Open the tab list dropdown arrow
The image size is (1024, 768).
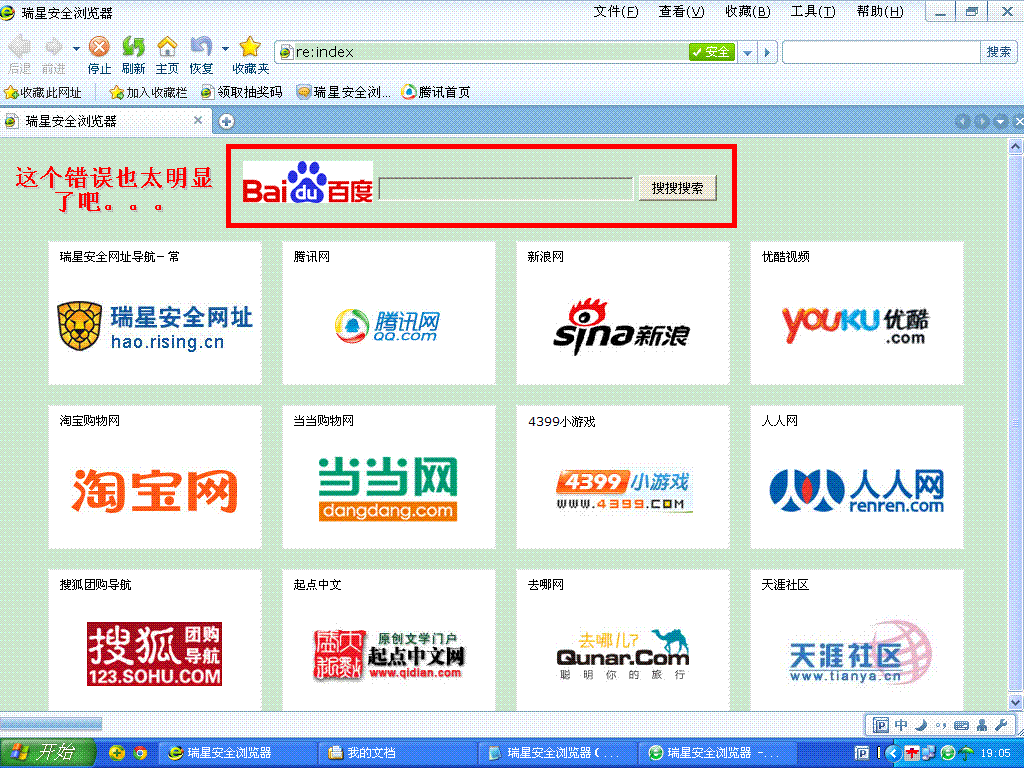(1000, 121)
